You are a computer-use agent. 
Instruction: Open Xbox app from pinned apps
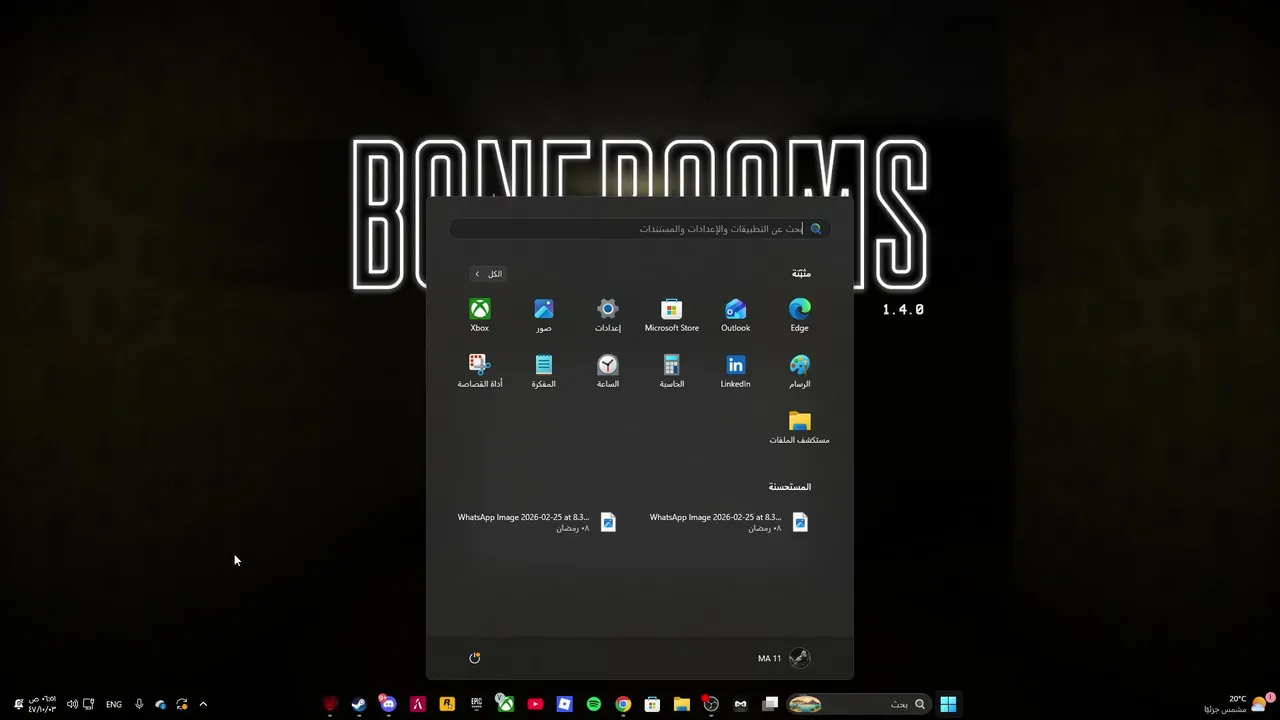pyautogui.click(x=480, y=315)
